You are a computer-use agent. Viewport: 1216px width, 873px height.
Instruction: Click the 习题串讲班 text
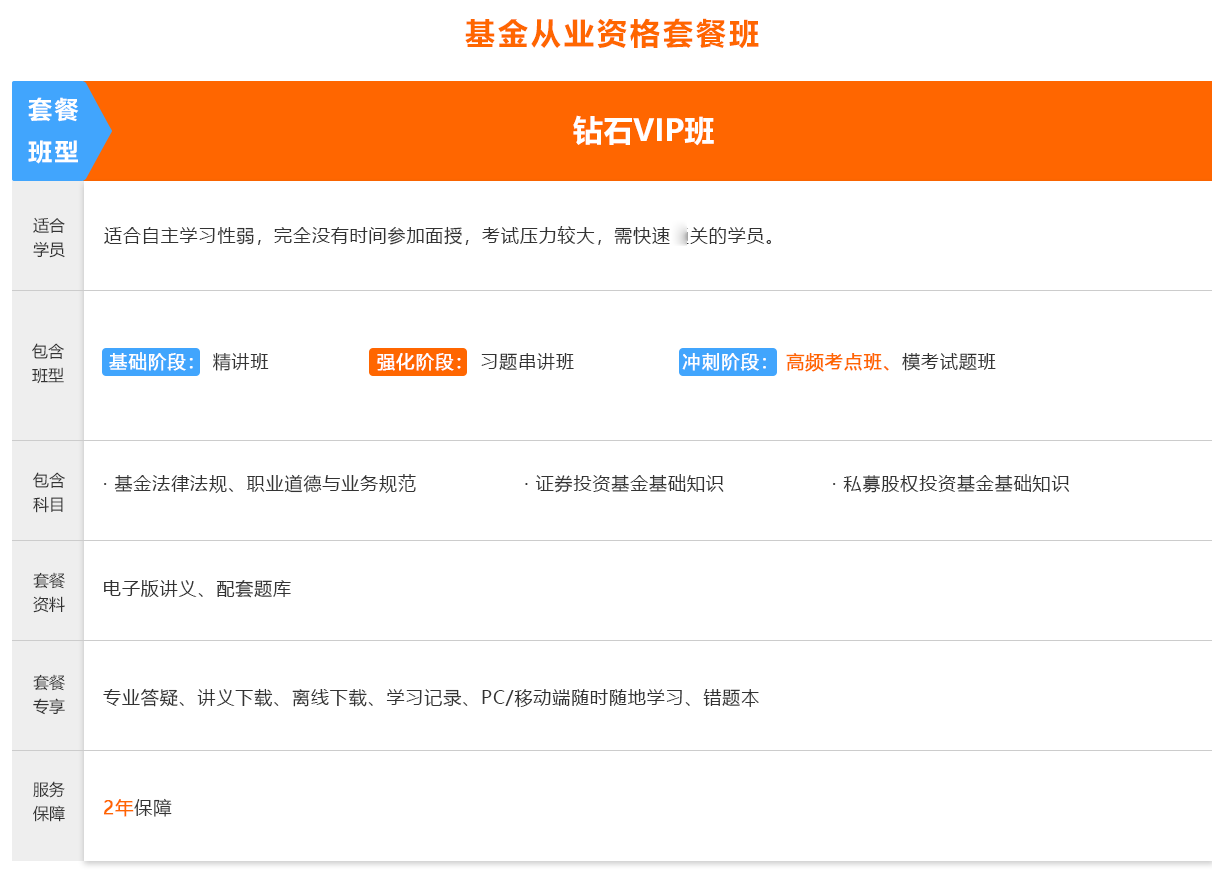(x=527, y=362)
